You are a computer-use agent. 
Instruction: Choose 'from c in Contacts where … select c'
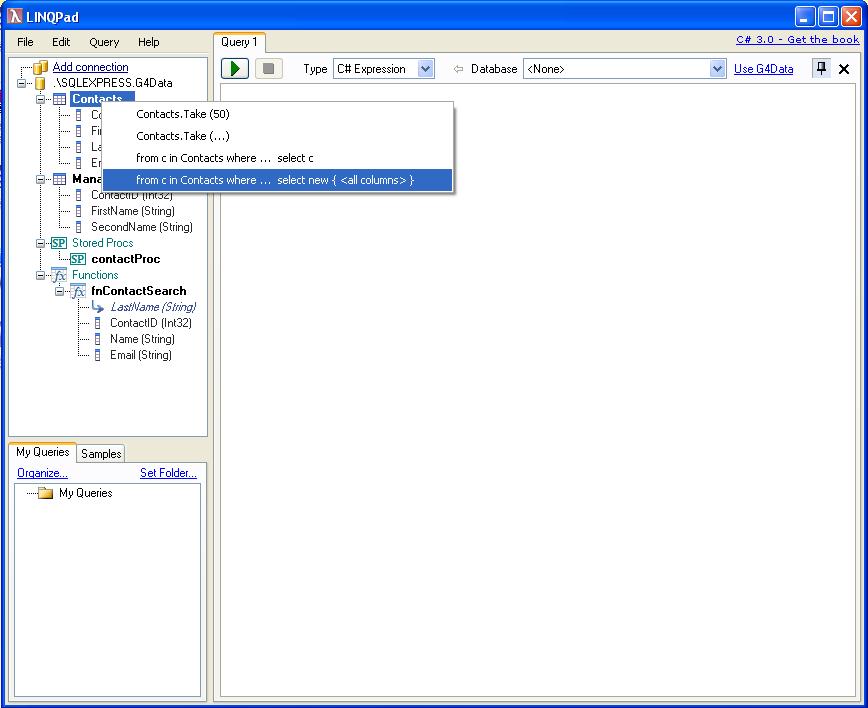click(x=278, y=158)
